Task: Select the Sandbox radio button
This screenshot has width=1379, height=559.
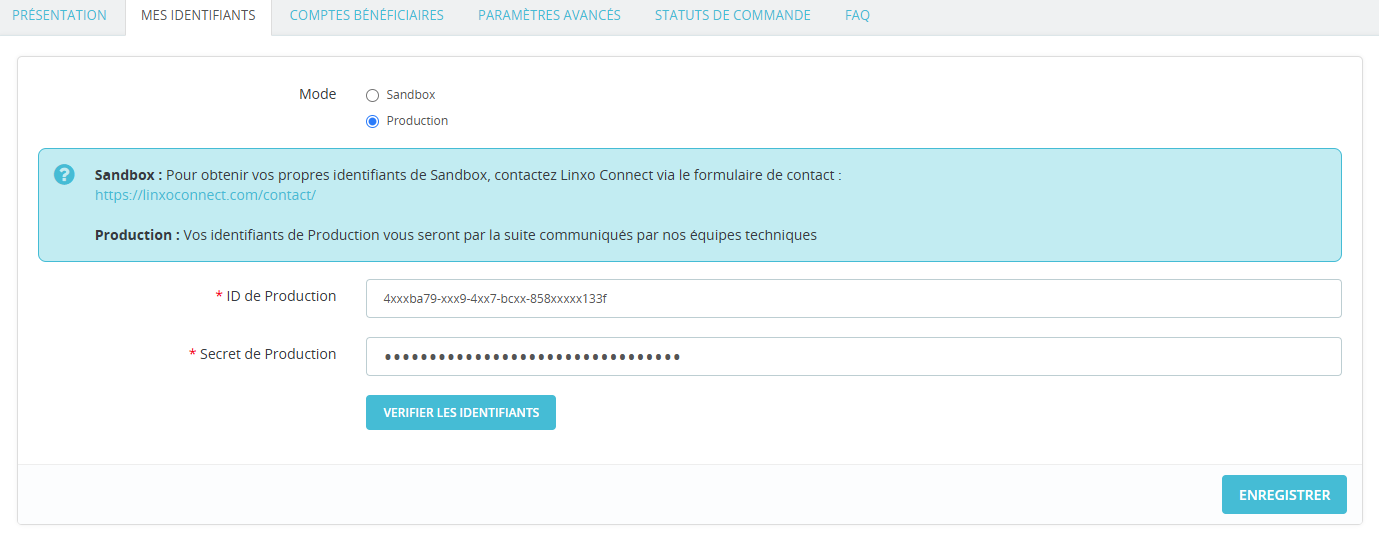Action: pyautogui.click(x=373, y=96)
